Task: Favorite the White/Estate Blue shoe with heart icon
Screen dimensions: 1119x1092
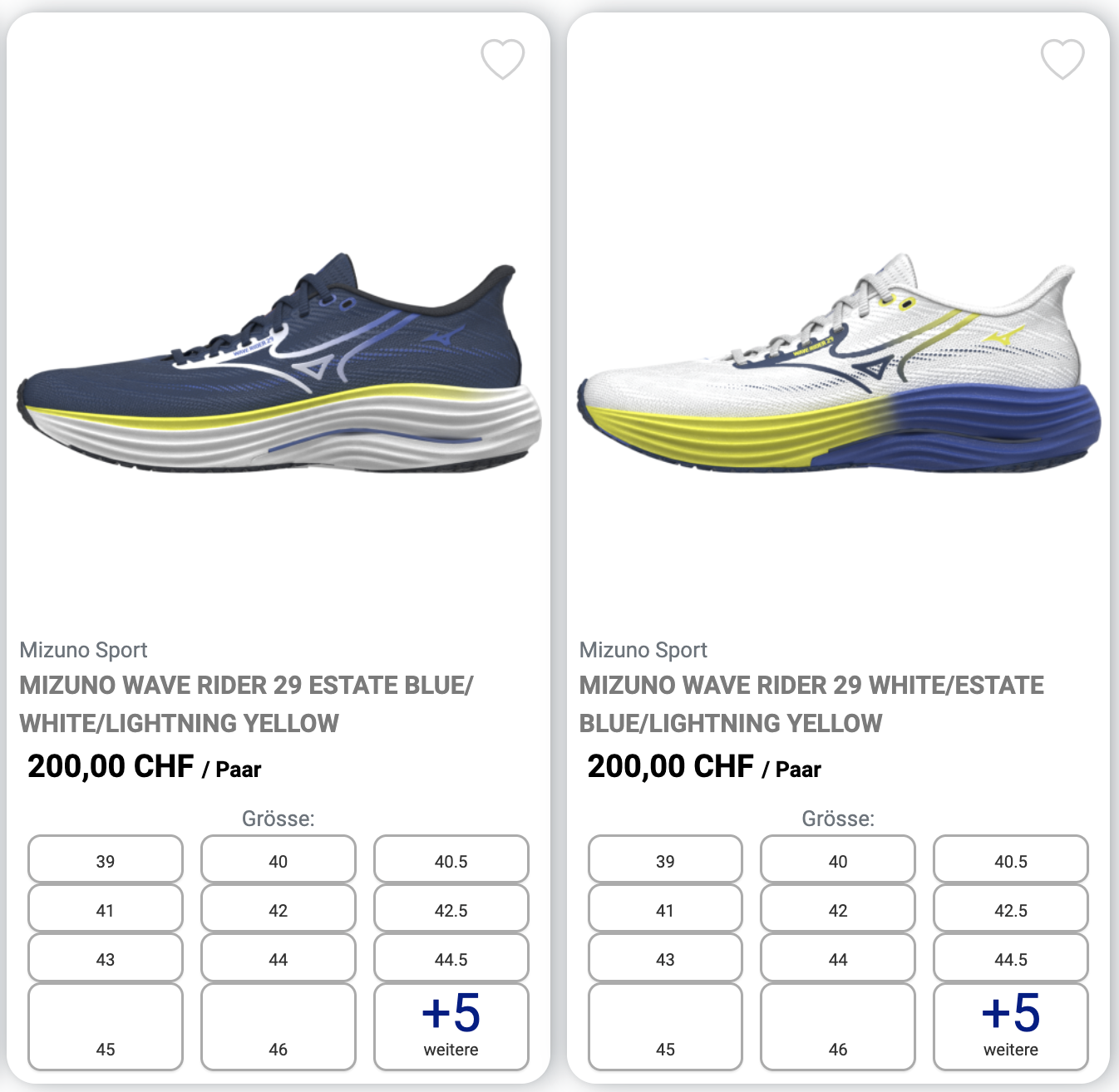Action: (1062, 59)
